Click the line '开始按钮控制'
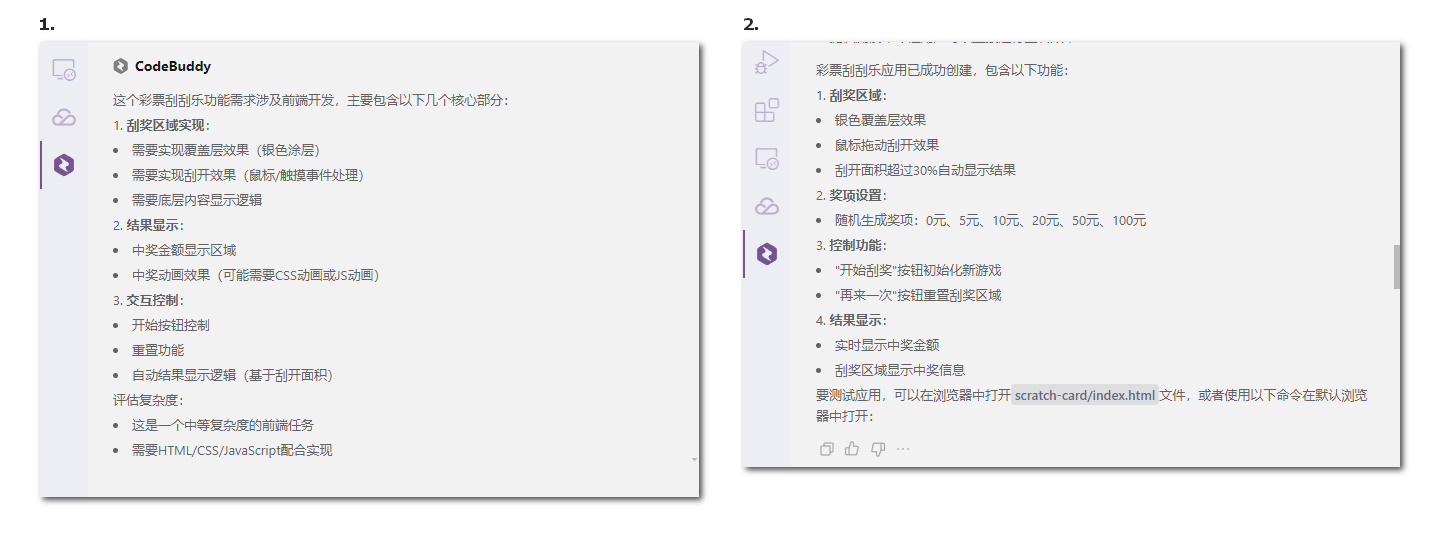The image size is (1441, 538). pos(171,325)
